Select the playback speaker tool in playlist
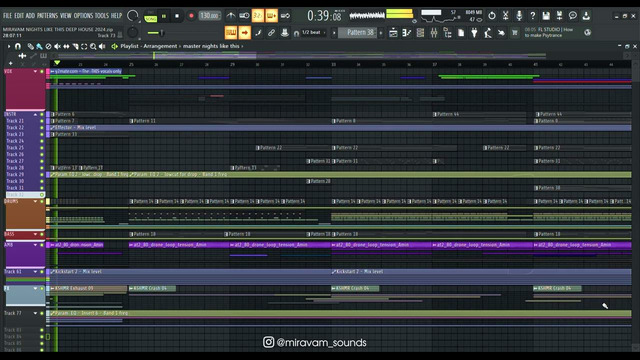 (102, 47)
